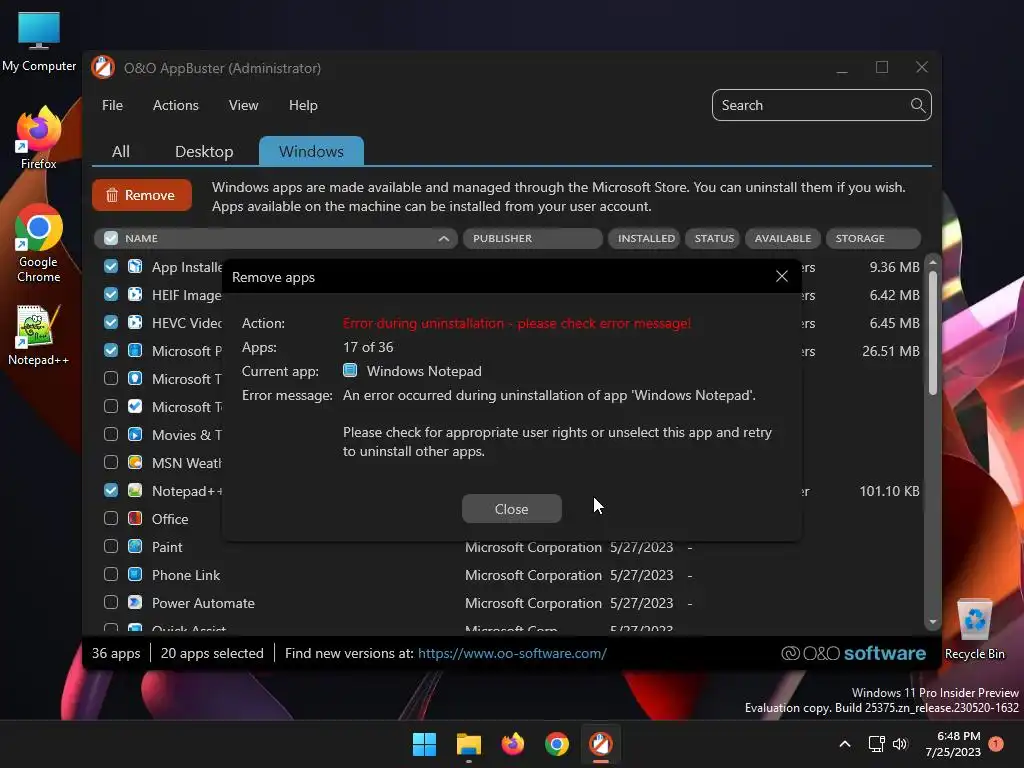Check the Phone Link checkbox
The image size is (1024, 768).
(111, 575)
